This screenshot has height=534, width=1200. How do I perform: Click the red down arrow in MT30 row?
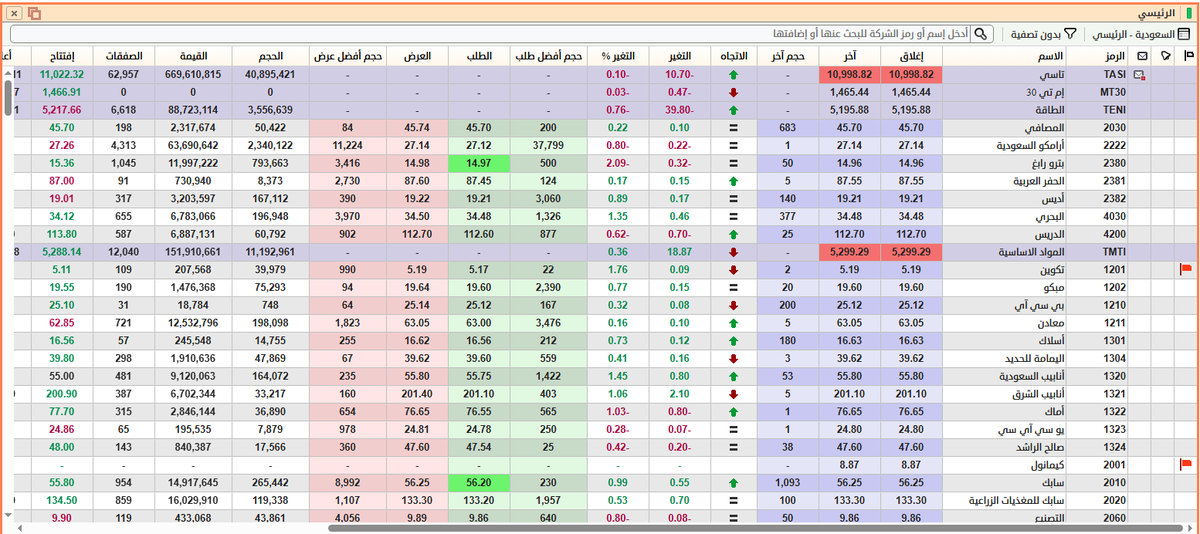733,92
